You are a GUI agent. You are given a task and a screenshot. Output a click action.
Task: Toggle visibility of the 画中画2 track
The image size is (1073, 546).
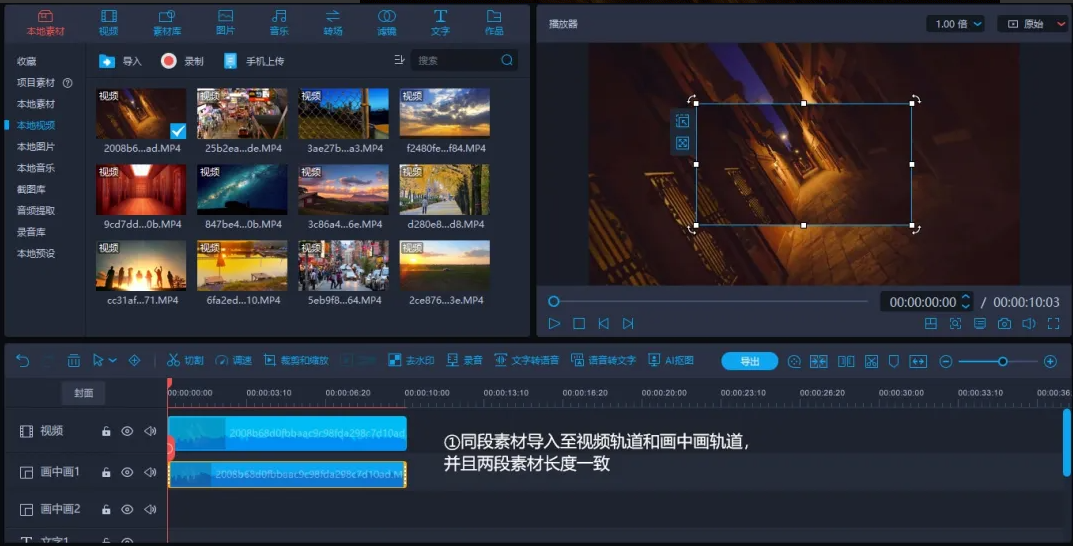(x=127, y=509)
